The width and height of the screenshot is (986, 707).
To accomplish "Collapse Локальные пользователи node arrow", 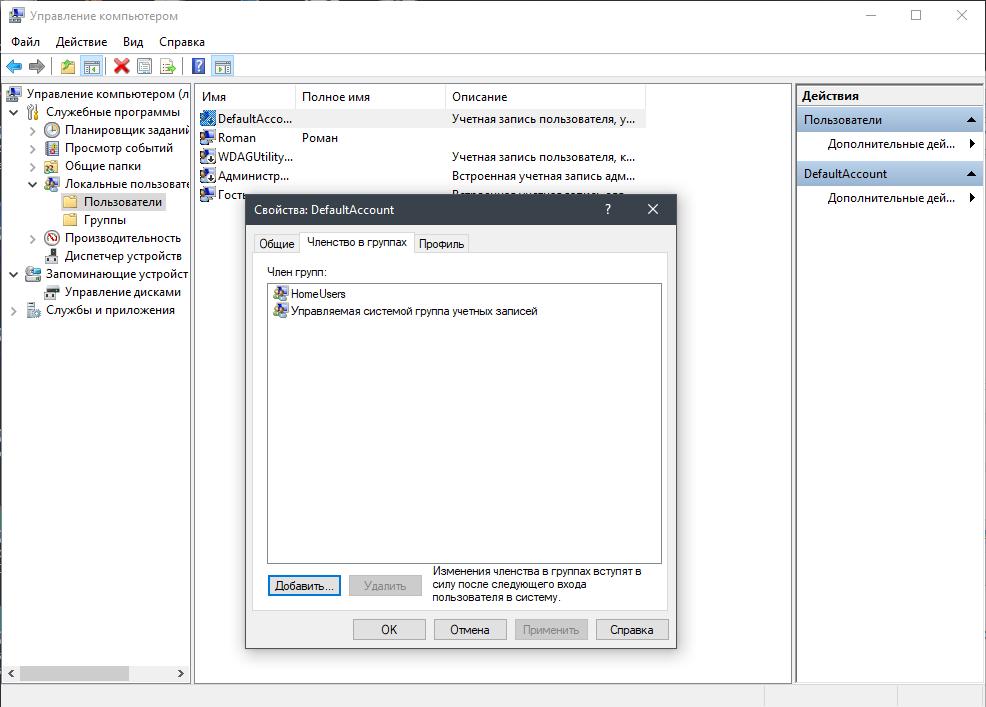I will pos(33,184).
